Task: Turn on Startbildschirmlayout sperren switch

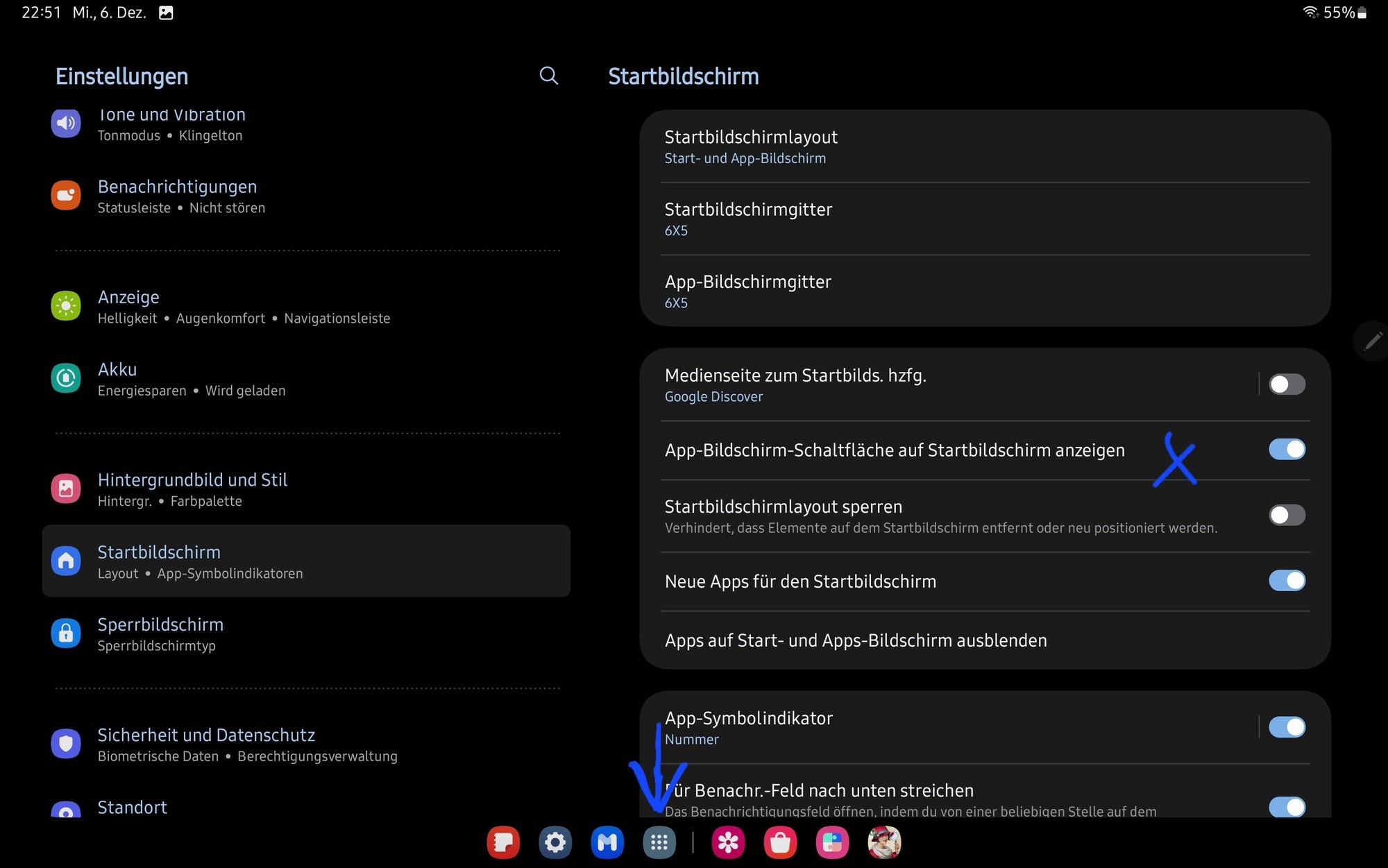Action: coord(1286,515)
